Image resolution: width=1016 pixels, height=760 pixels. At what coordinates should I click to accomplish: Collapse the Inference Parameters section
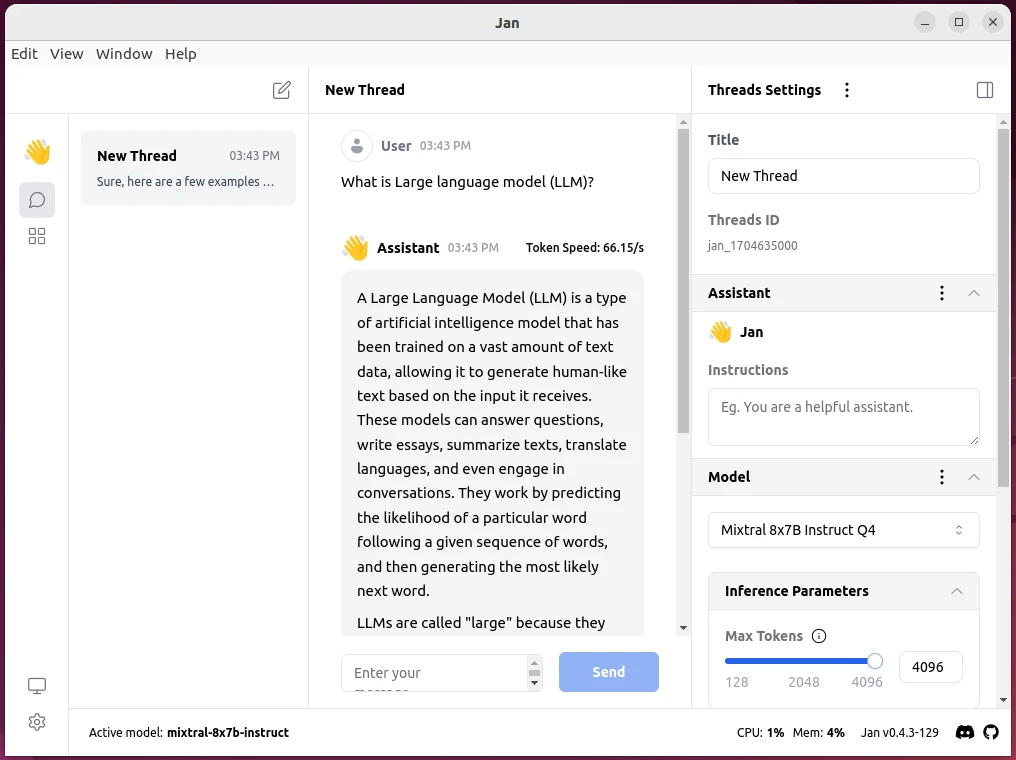click(x=957, y=591)
